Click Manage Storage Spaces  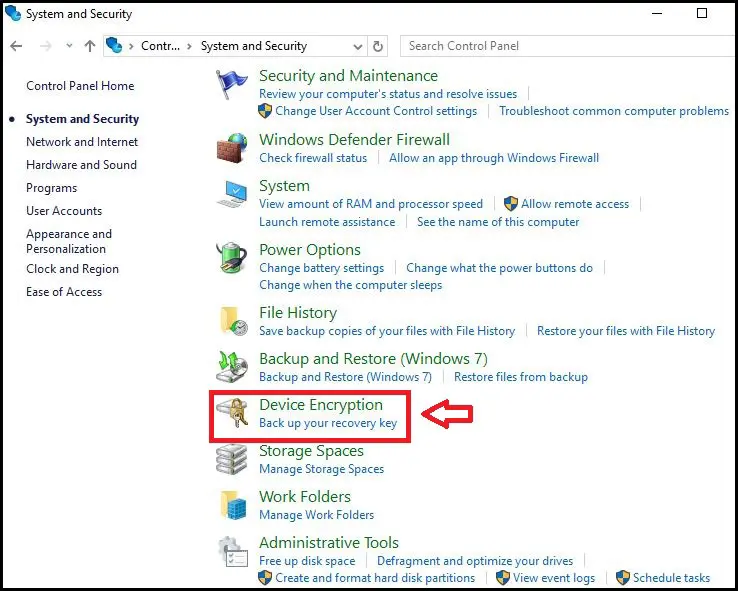click(x=321, y=469)
